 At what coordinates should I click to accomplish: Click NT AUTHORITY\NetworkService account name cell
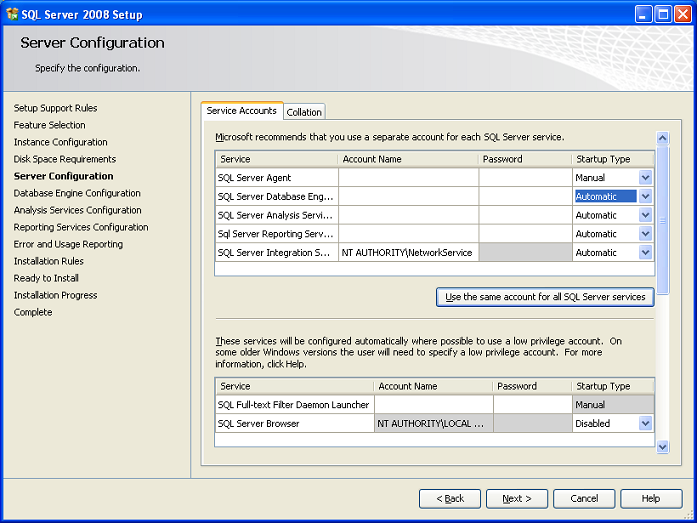point(409,252)
